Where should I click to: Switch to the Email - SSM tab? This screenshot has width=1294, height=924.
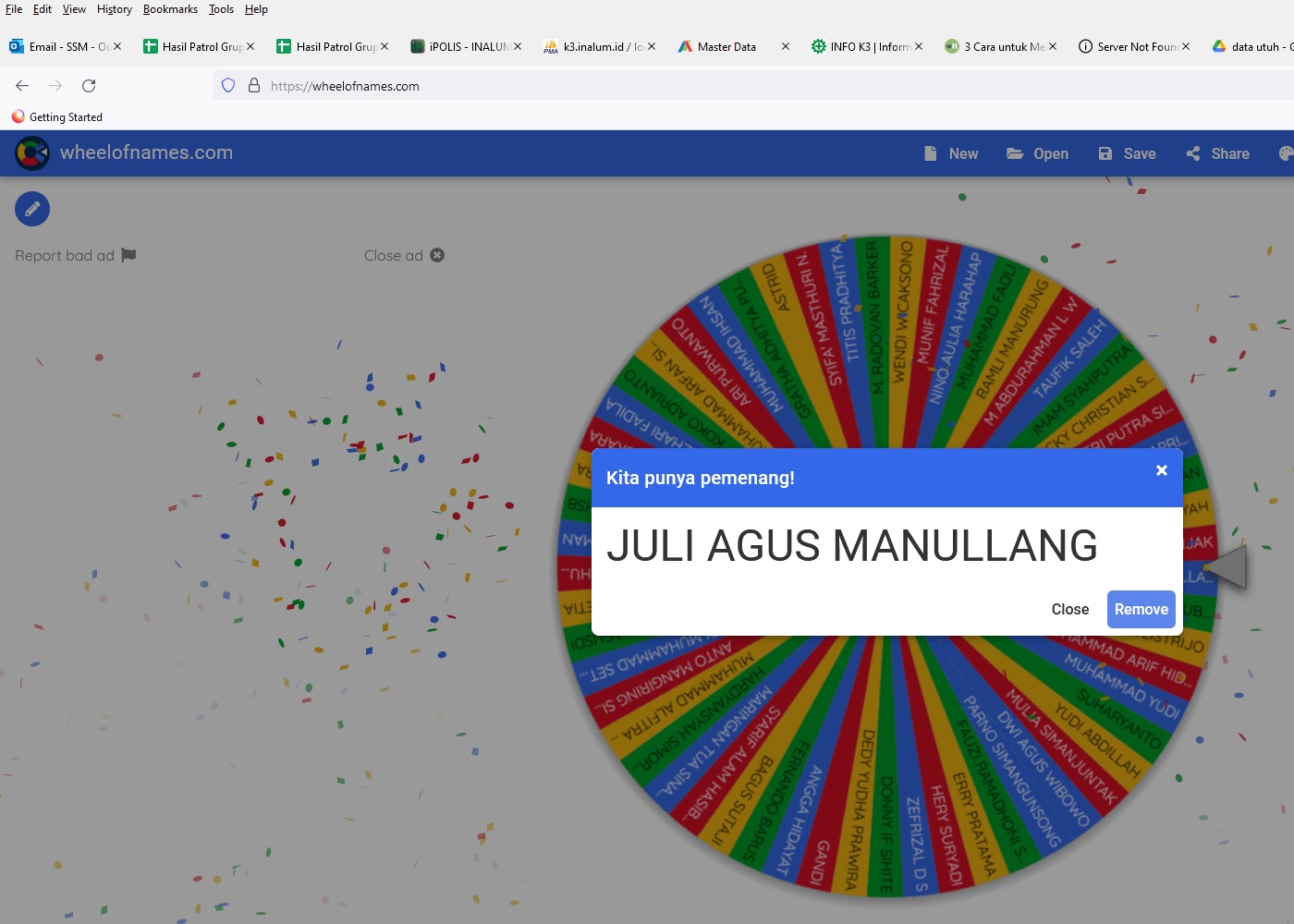click(60, 46)
